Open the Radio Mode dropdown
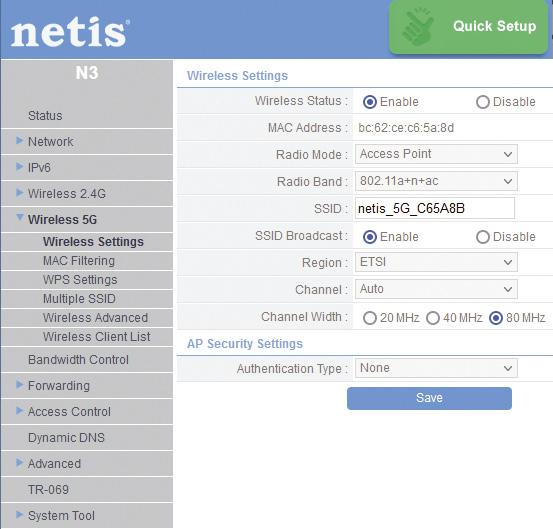 point(436,154)
